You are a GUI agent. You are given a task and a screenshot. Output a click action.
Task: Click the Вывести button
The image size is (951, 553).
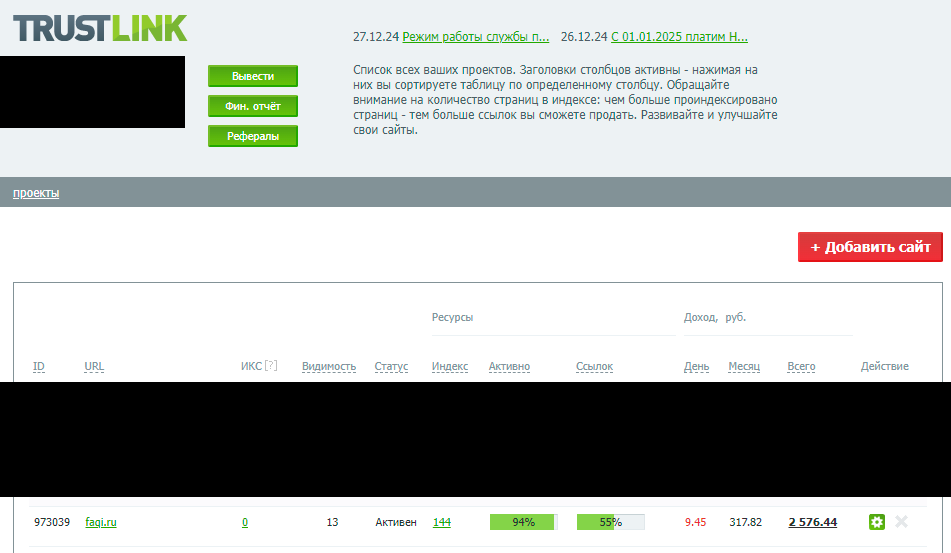[x=253, y=76]
